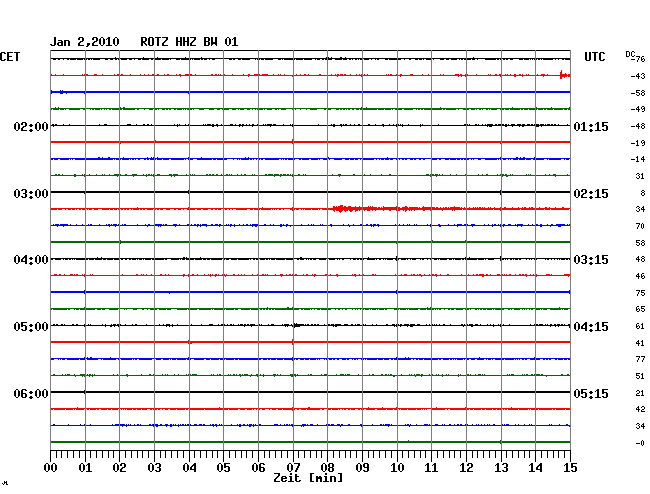Image resolution: width=650 pixels, height=494 pixels.
Task: Click the DC offset value '42'
Action: (x=640, y=409)
